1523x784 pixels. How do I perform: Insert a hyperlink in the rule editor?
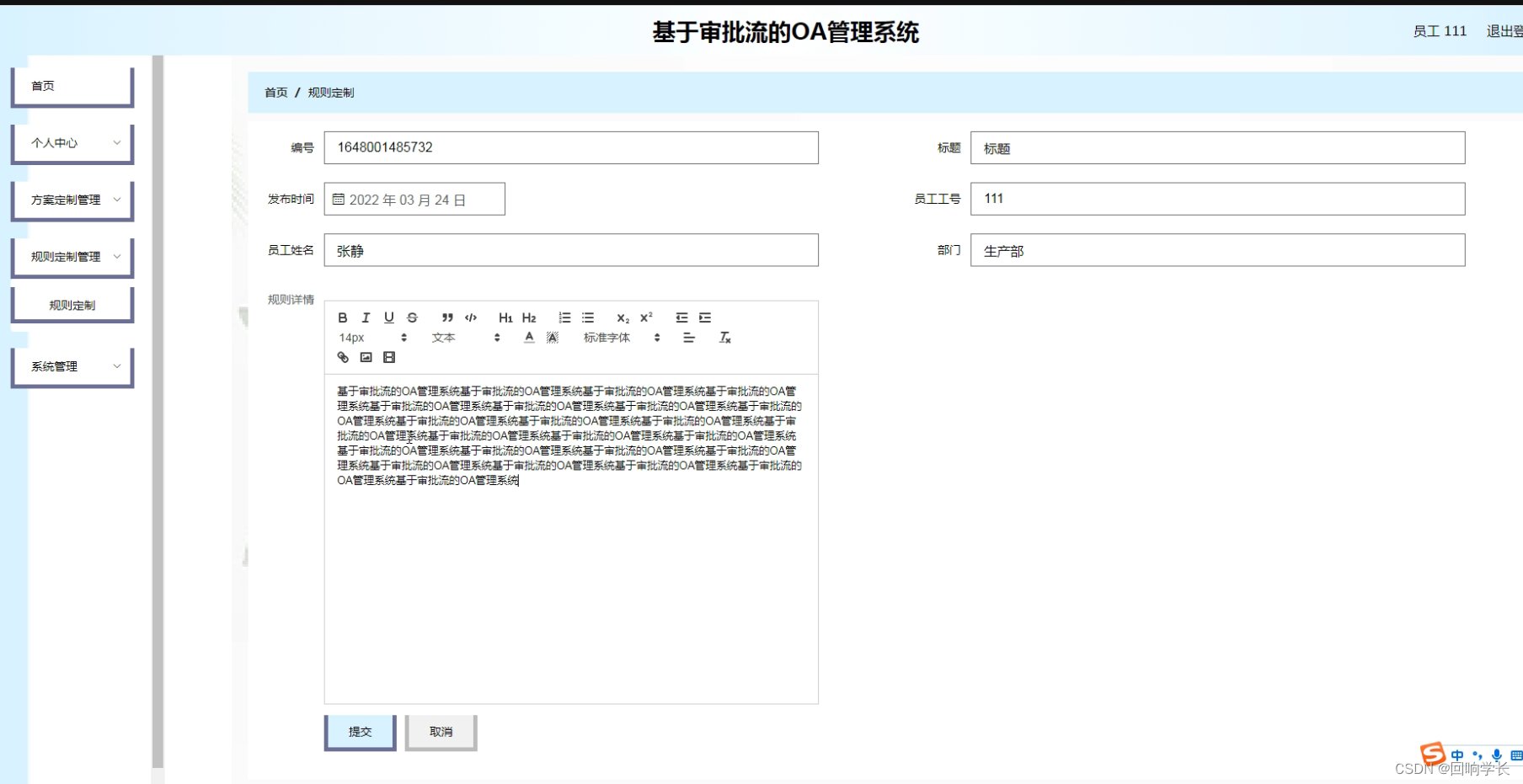pyautogui.click(x=342, y=357)
